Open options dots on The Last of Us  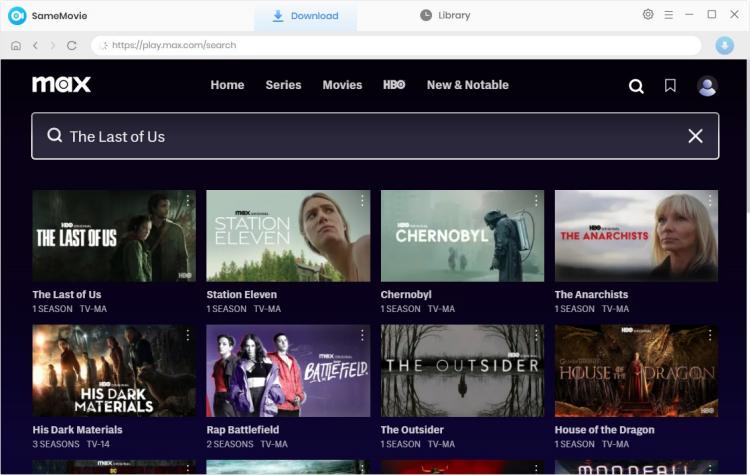tap(188, 200)
